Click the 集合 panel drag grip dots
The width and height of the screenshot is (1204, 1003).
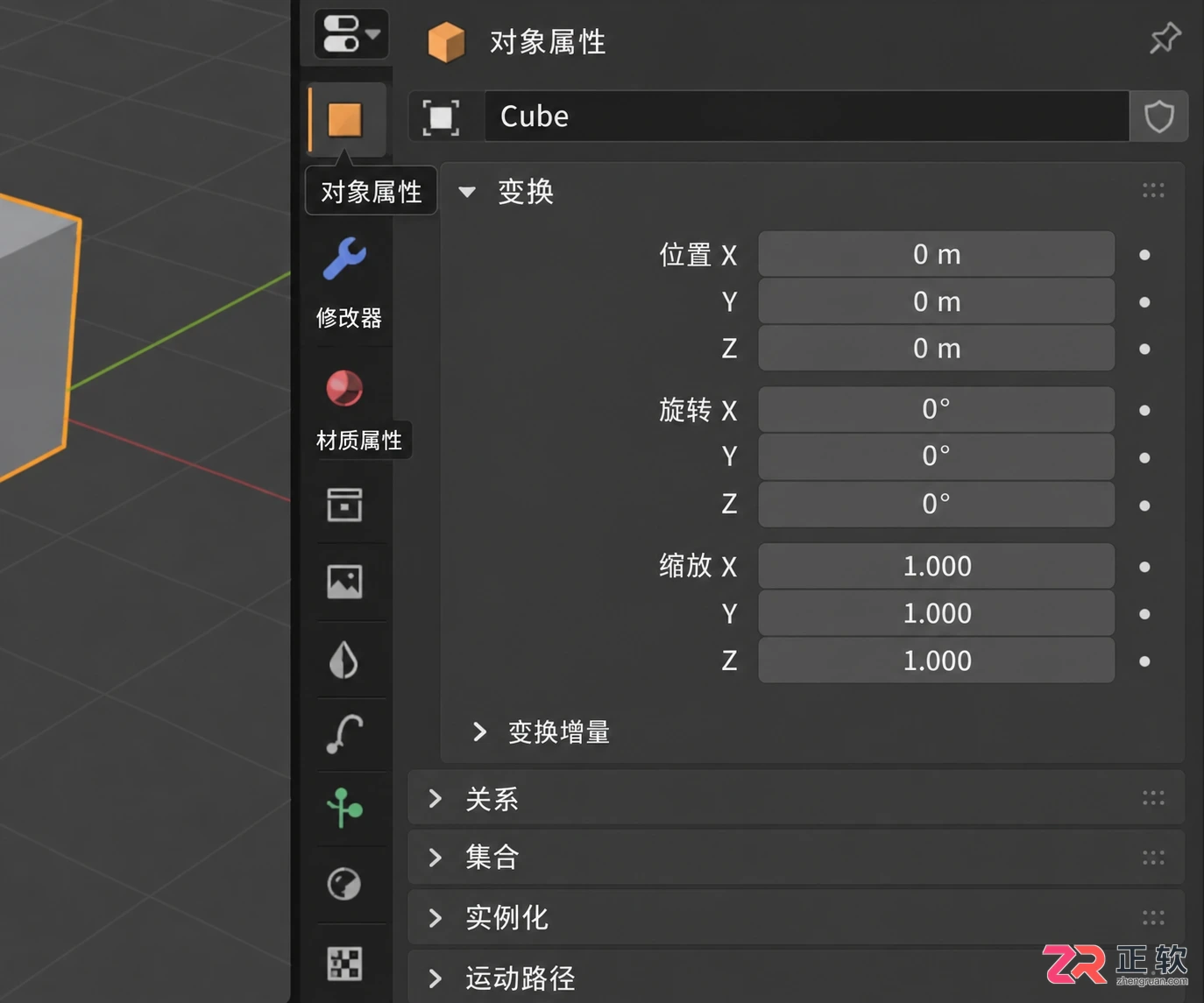click(x=1153, y=858)
